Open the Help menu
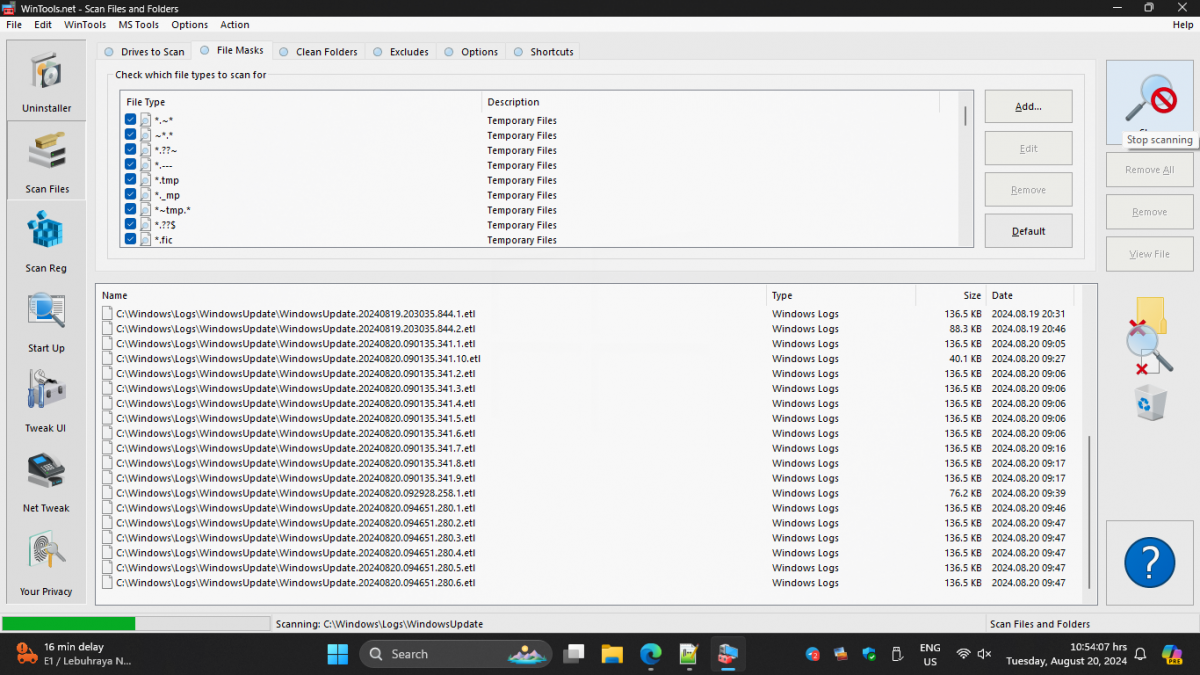1200x675 pixels. (x=1182, y=24)
